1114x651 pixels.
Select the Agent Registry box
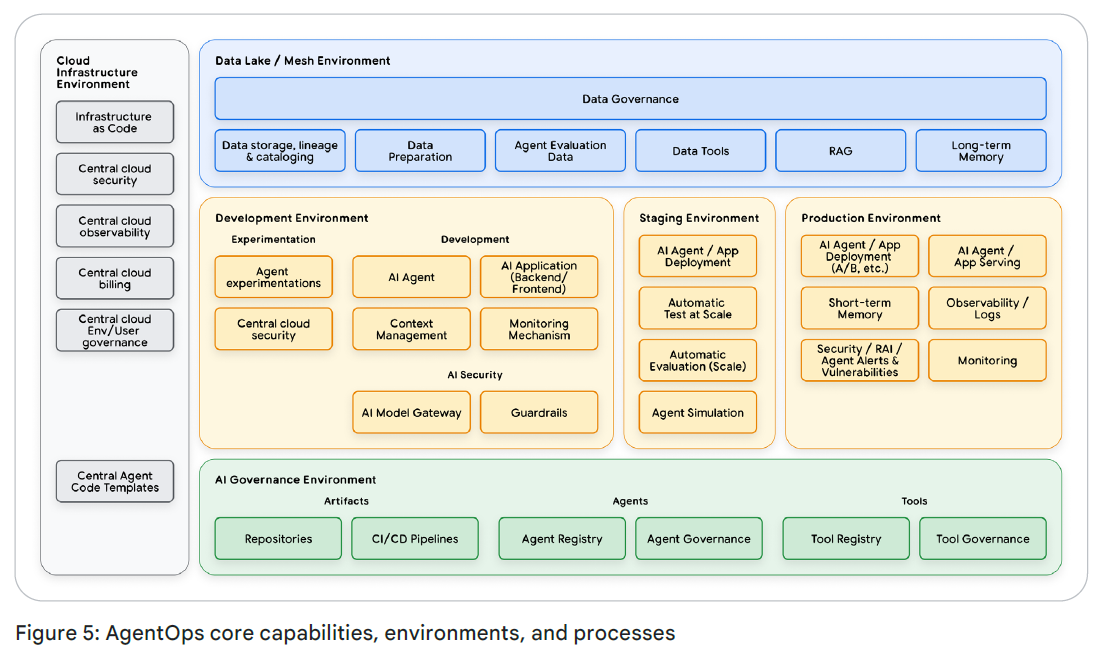pyautogui.click(x=562, y=539)
